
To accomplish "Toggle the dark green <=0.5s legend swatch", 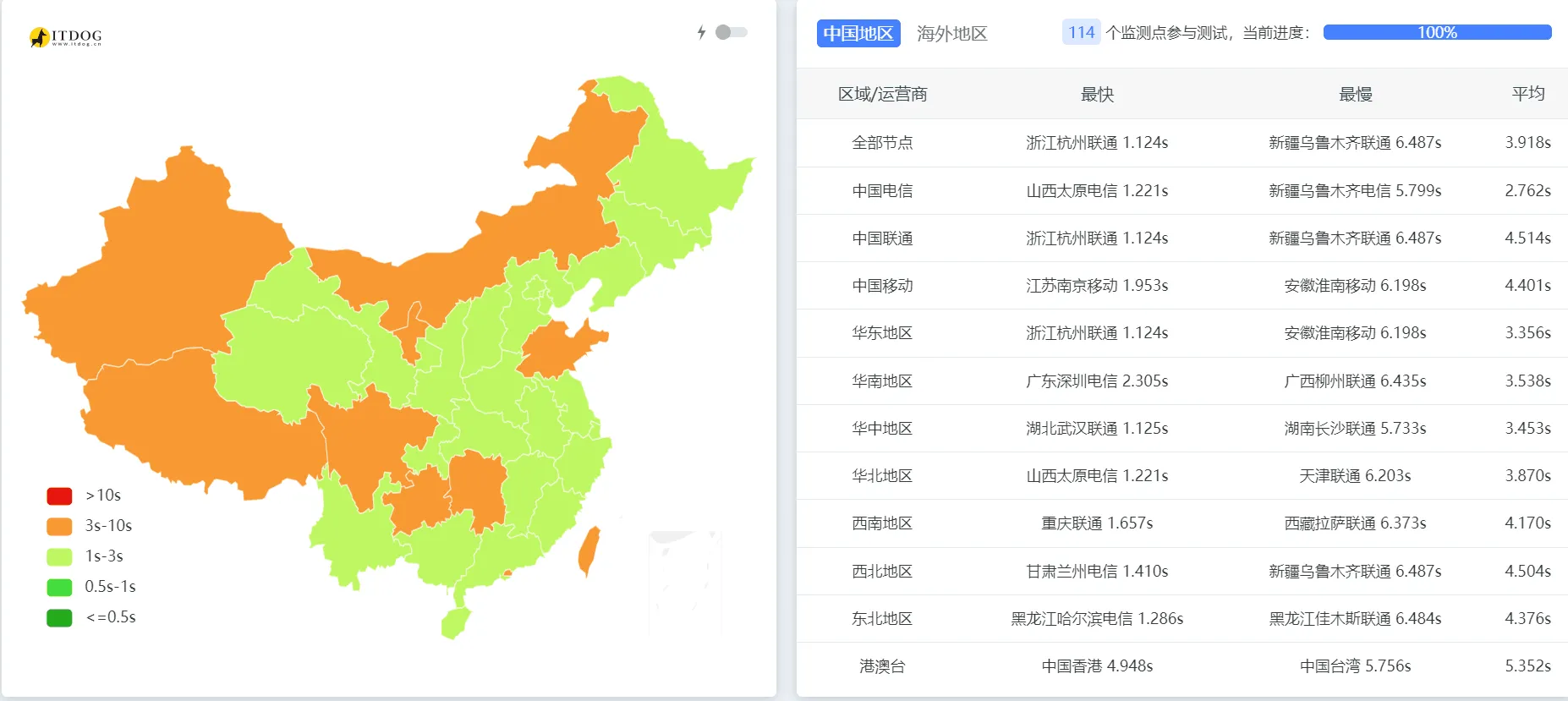I will pyautogui.click(x=59, y=617).
